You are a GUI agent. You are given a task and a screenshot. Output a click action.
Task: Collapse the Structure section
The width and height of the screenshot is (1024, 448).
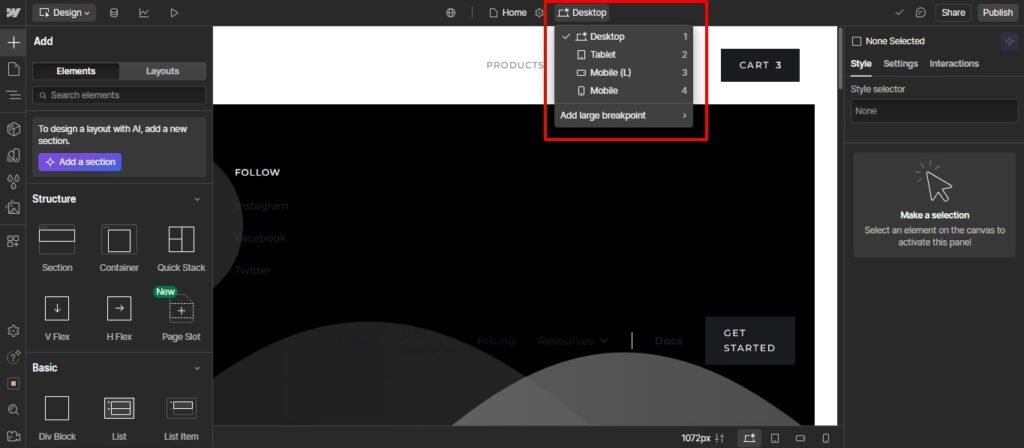coord(197,199)
